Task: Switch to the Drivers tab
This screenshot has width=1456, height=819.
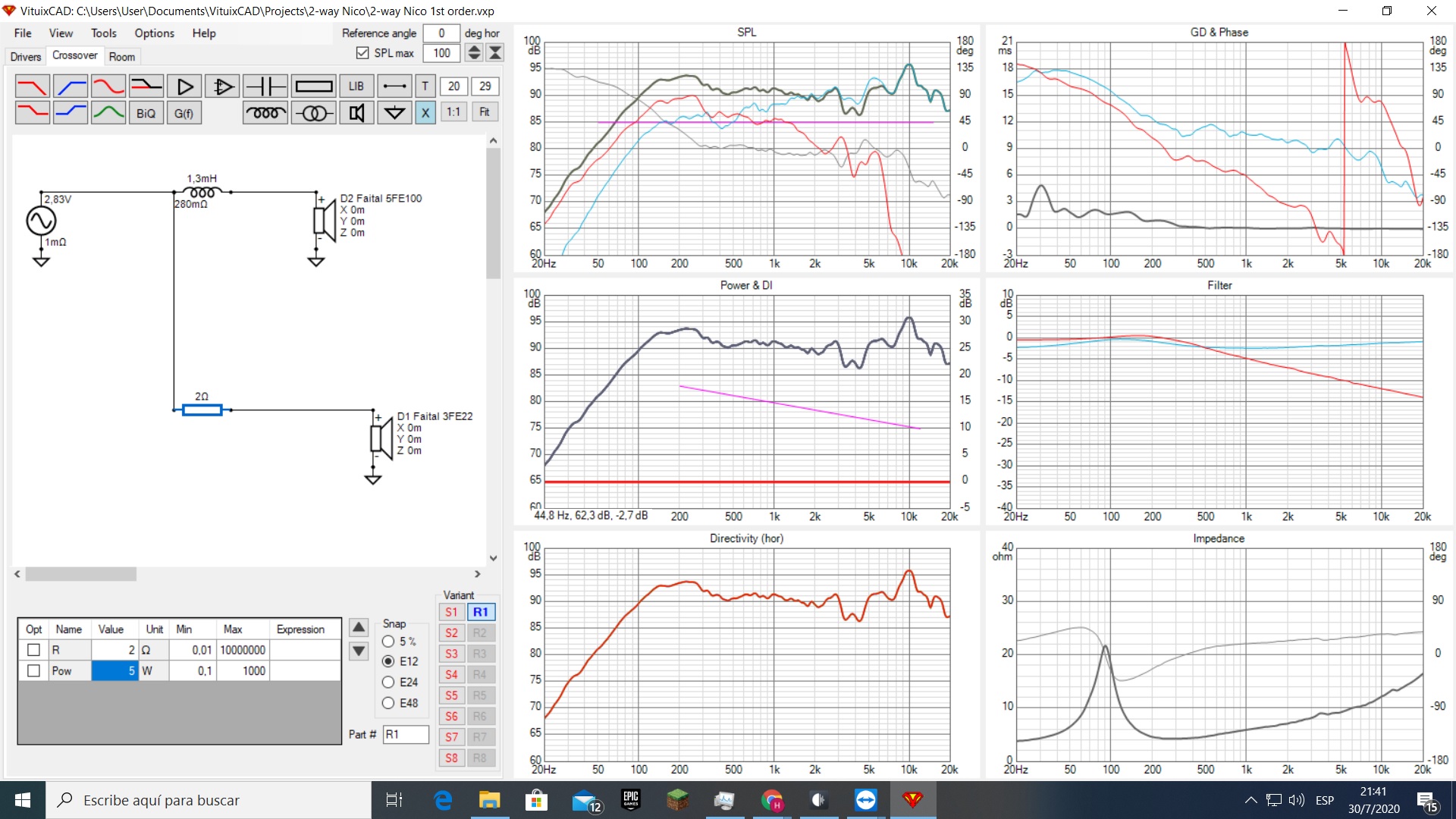Action: [26, 57]
